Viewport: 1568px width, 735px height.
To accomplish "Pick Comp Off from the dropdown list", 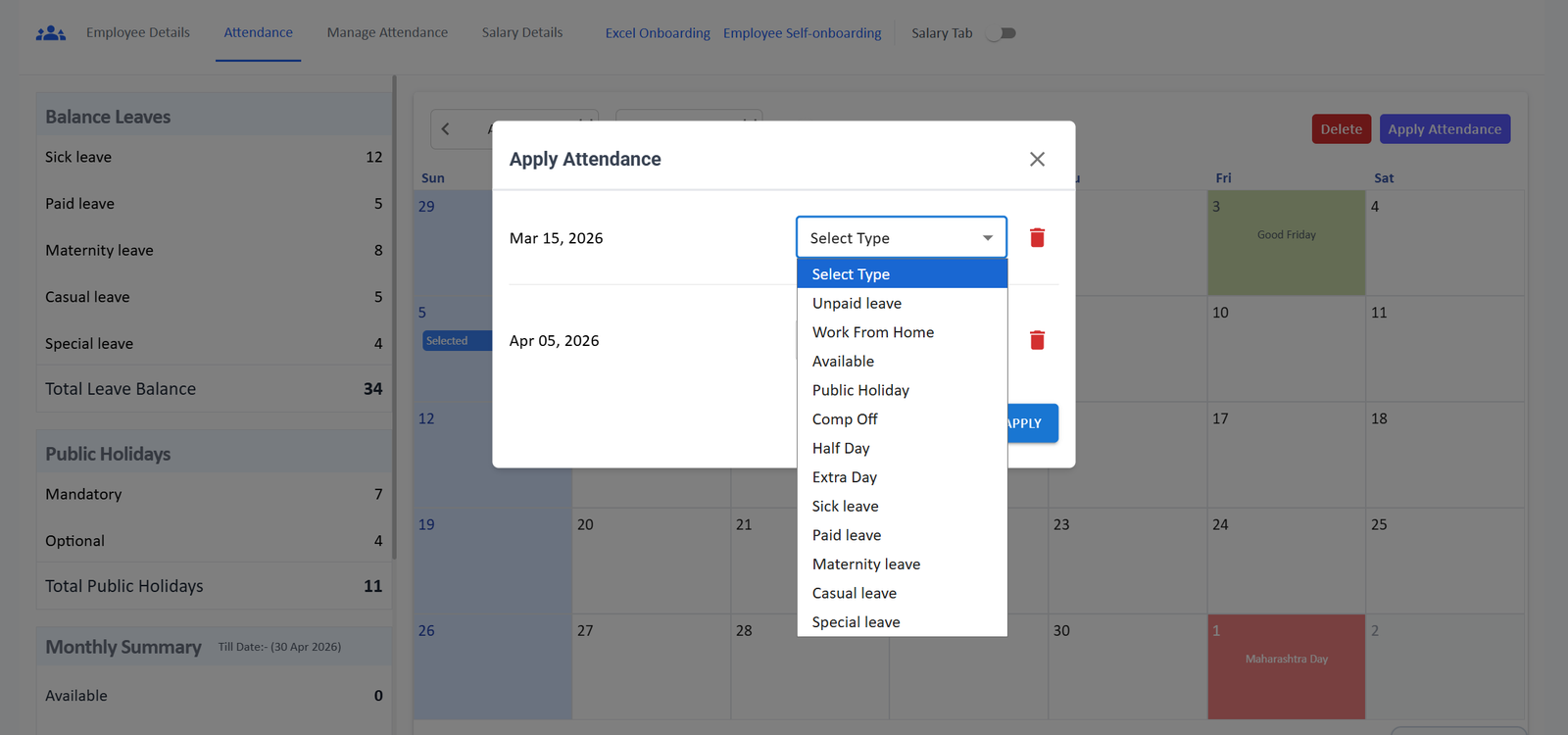I will click(x=903, y=419).
